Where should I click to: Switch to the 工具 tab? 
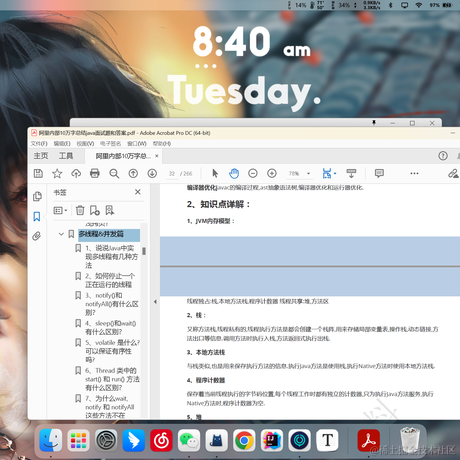(66, 156)
